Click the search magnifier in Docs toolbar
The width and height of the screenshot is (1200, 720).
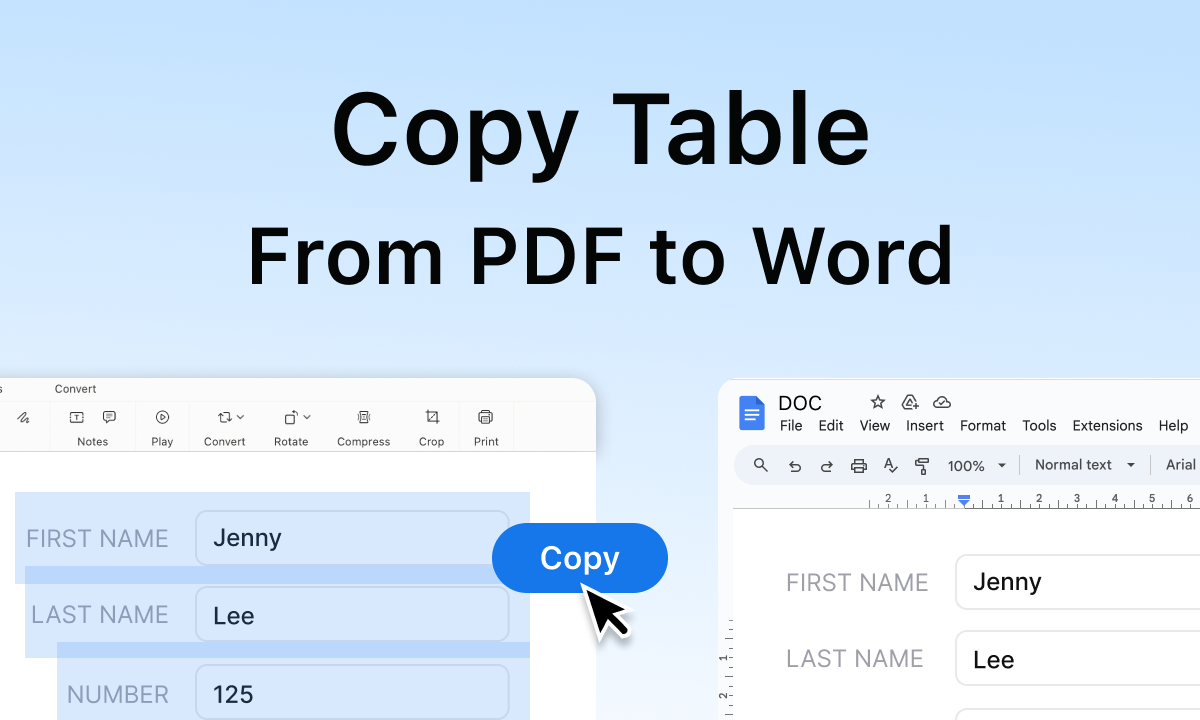click(x=761, y=465)
